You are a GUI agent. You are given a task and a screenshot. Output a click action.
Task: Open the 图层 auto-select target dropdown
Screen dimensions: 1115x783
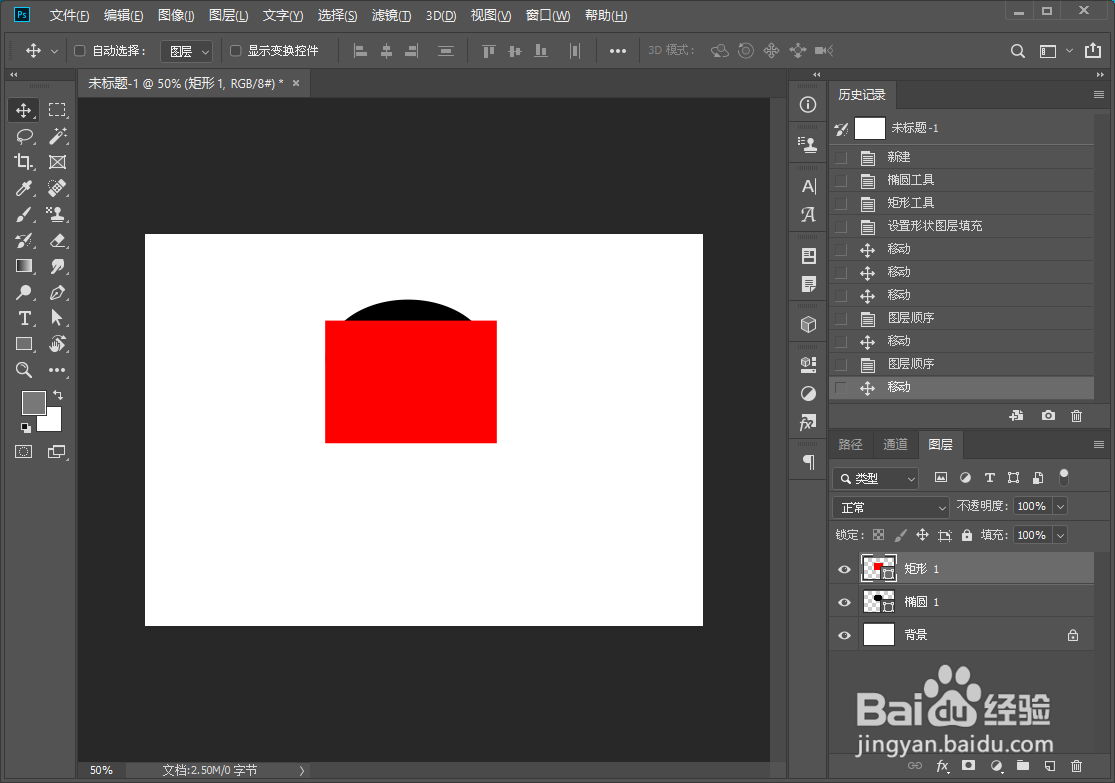pos(186,51)
